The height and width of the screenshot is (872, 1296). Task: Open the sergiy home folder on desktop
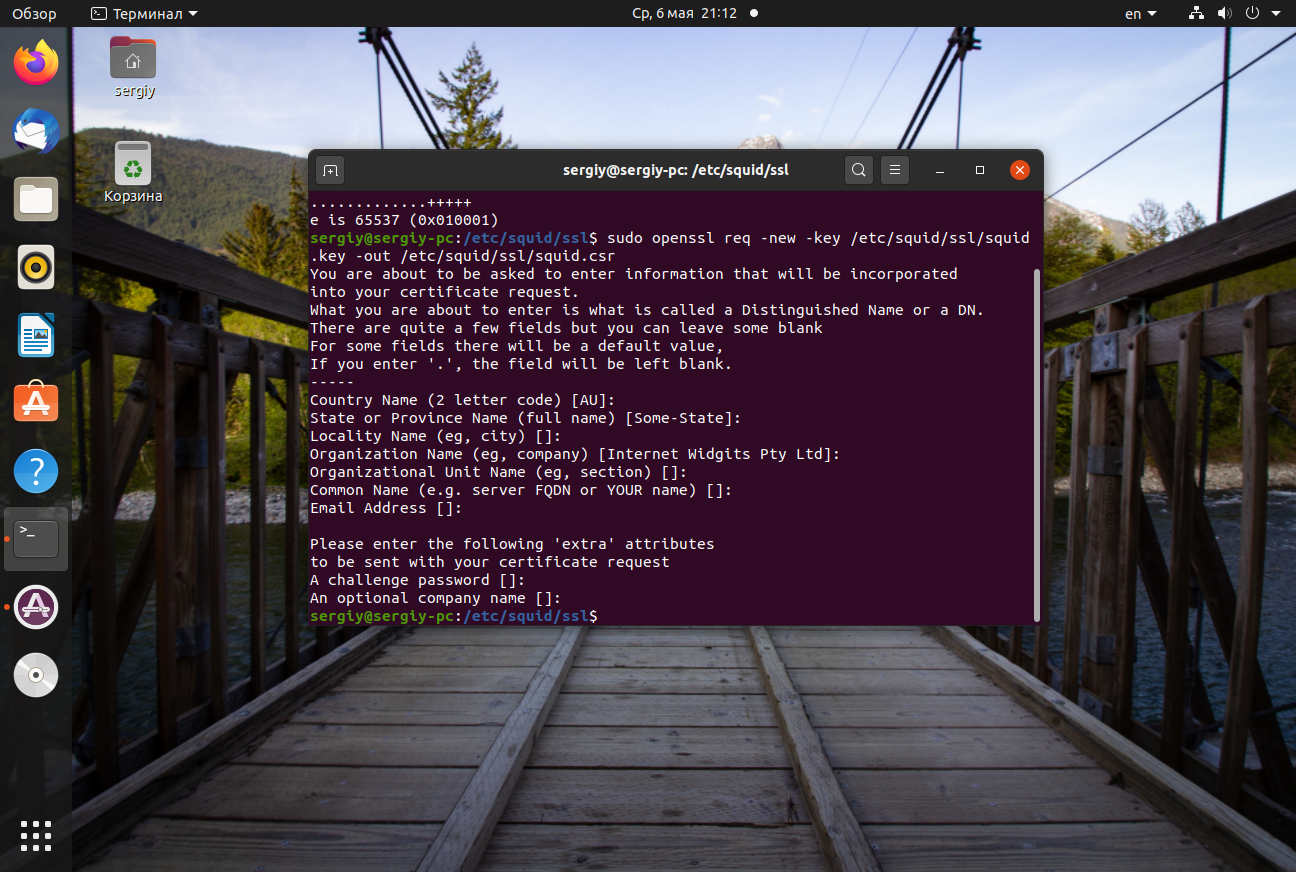[133, 67]
